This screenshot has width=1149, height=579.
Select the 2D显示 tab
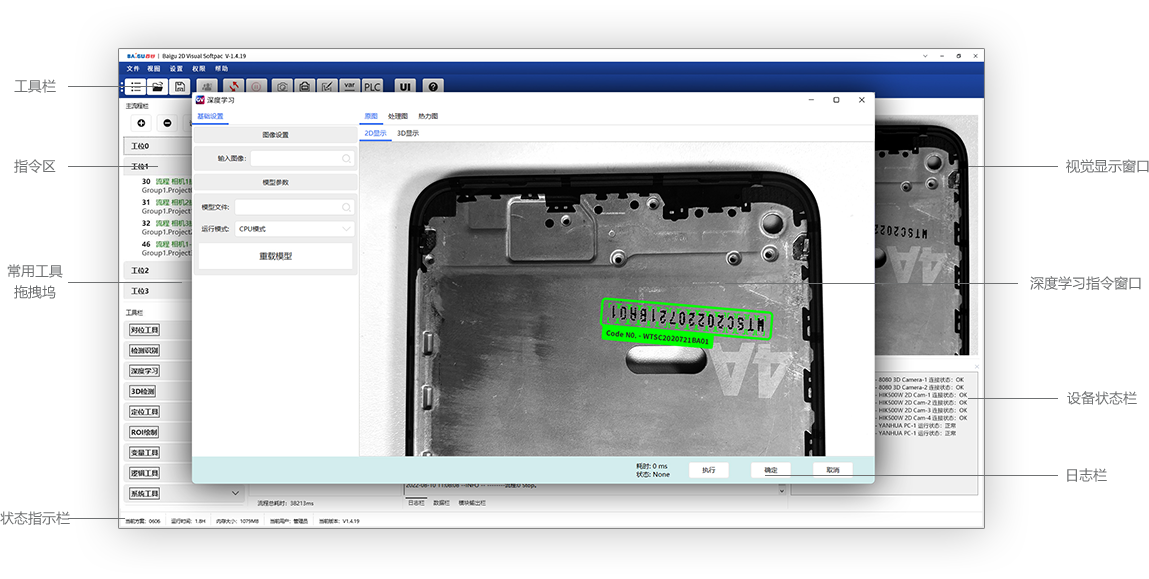click(x=375, y=133)
